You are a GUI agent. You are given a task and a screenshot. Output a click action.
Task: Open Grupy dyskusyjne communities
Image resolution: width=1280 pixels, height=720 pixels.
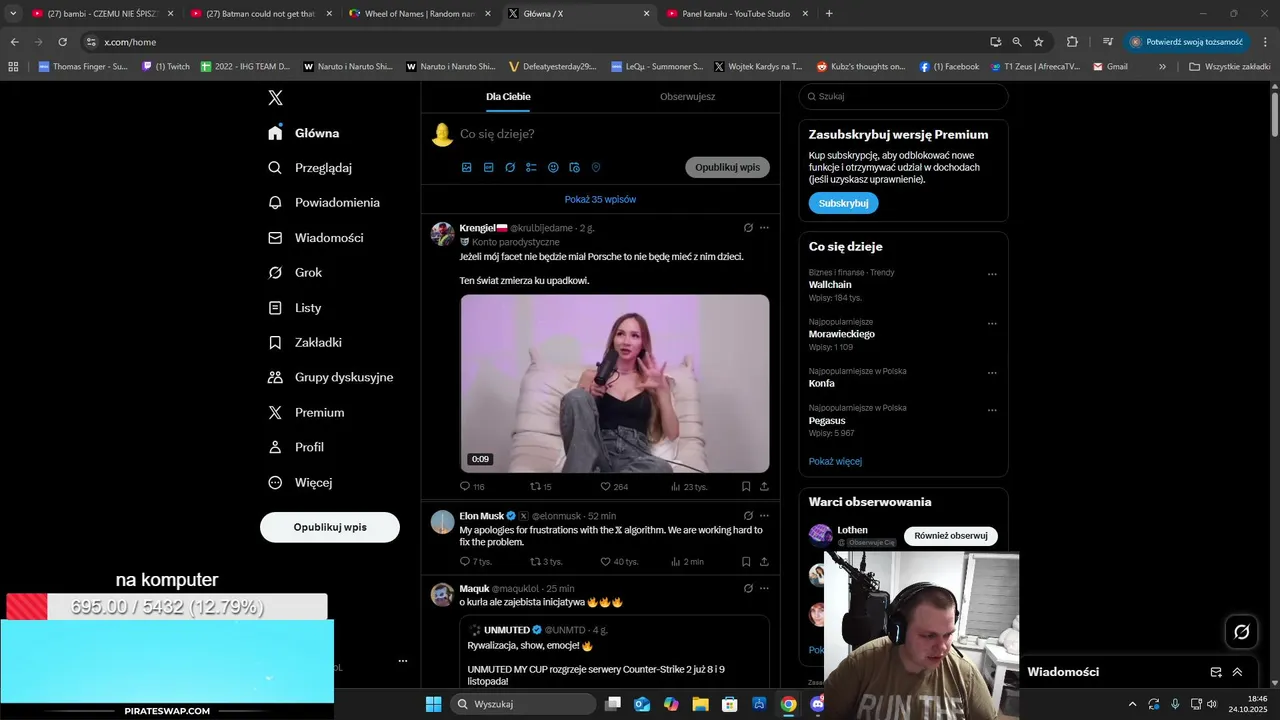(x=331, y=378)
